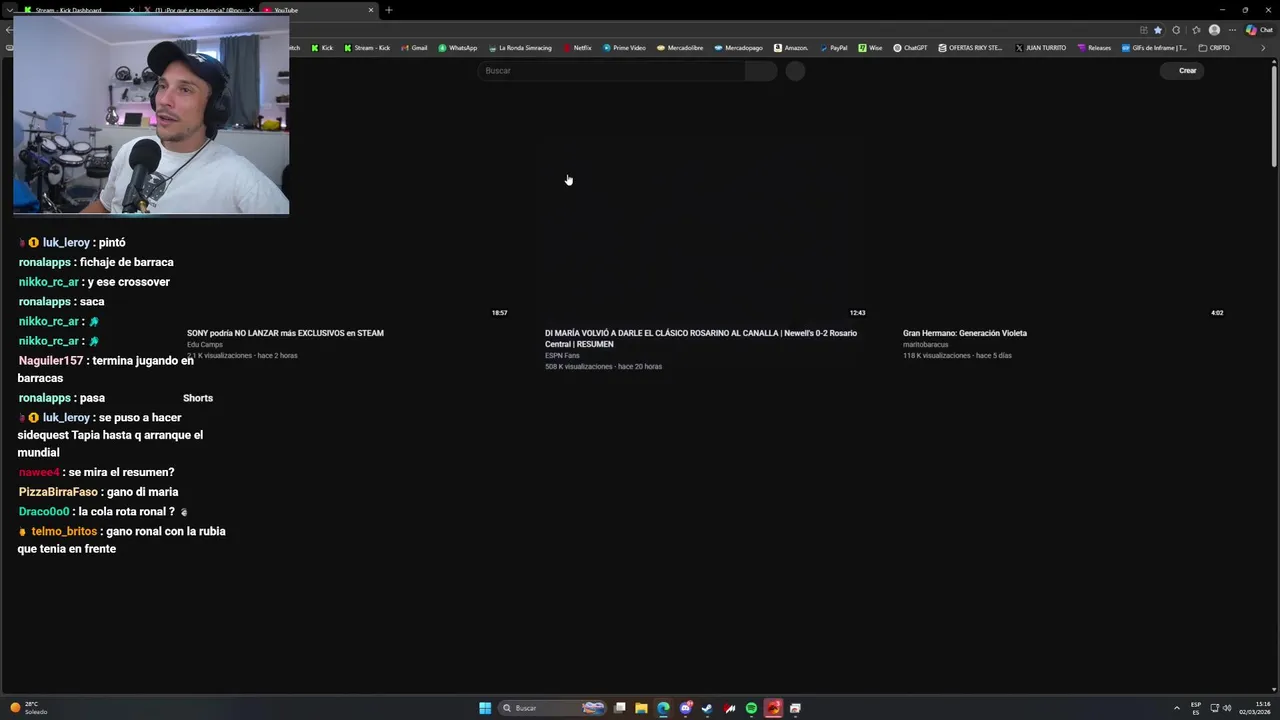The width and height of the screenshot is (1280, 720).
Task: Click chat message 'se mira el resumen?'
Action: coord(121,472)
